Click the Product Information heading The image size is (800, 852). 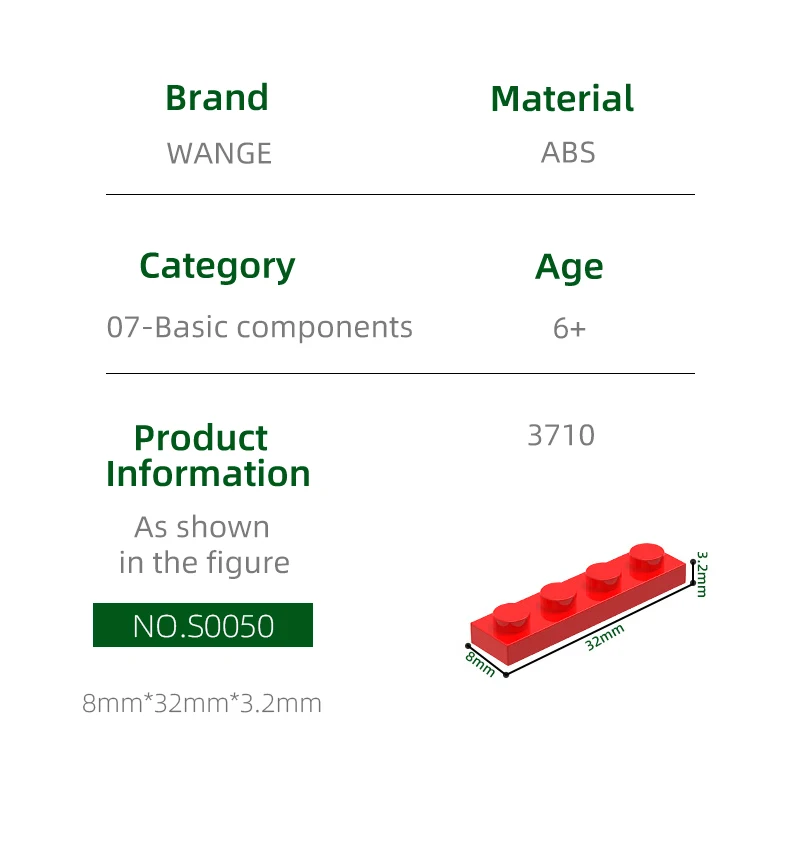click(x=208, y=455)
